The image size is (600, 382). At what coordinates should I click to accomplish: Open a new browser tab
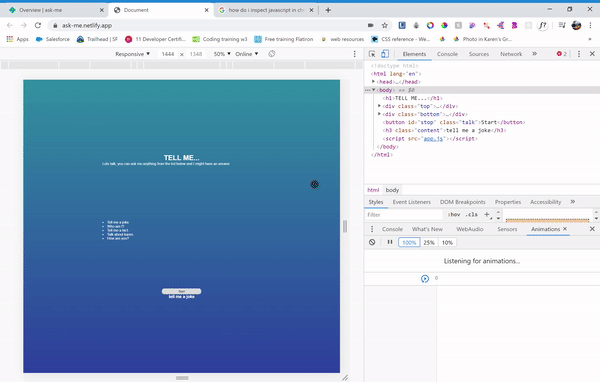click(328, 10)
